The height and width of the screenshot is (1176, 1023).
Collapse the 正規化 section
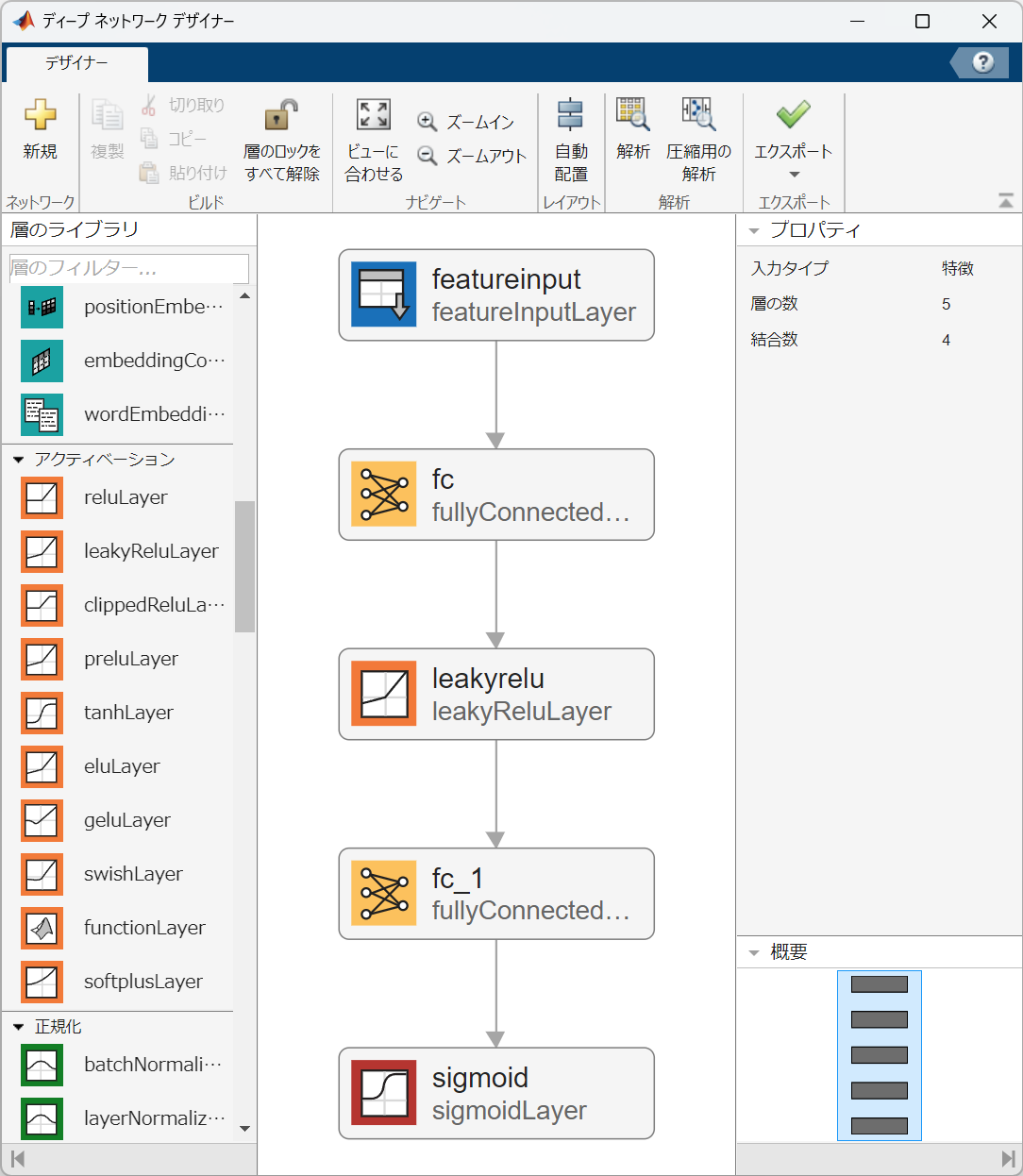pos(18,1027)
